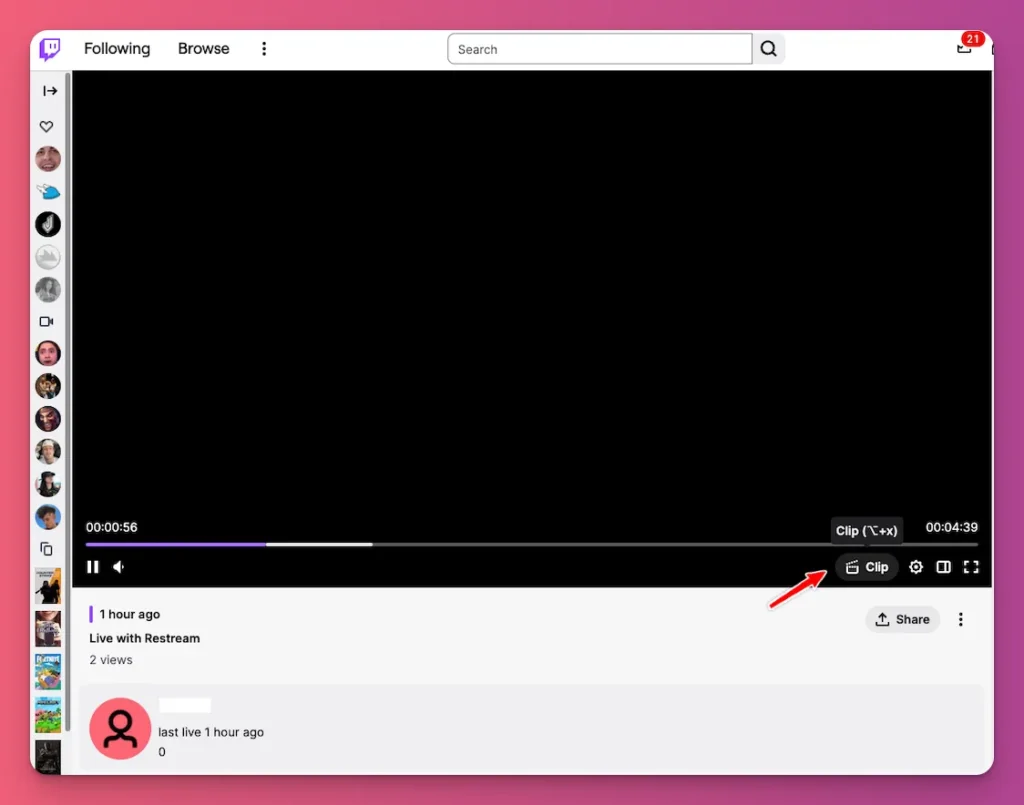
Task: Open the video quality settings gear
Action: 915,567
